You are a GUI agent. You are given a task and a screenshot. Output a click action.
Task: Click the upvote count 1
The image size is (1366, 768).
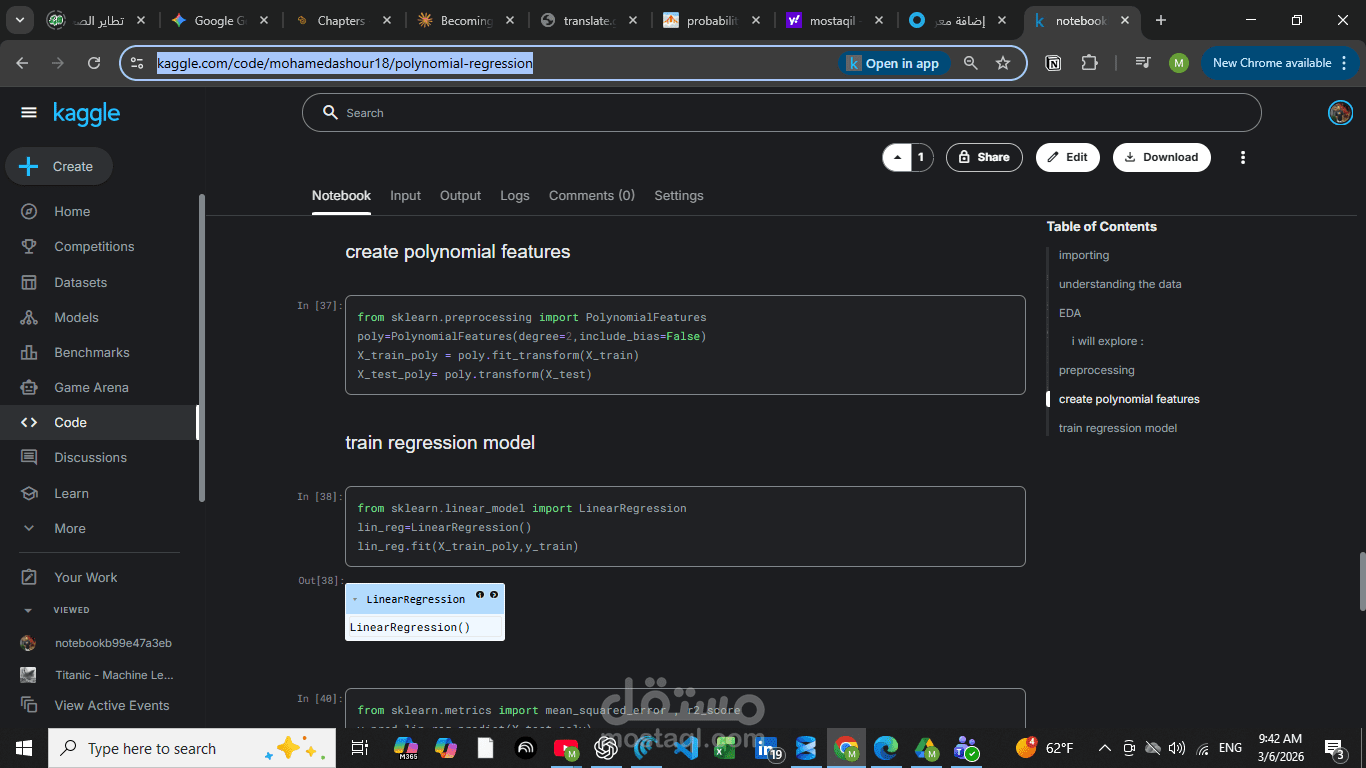pos(921,157)
